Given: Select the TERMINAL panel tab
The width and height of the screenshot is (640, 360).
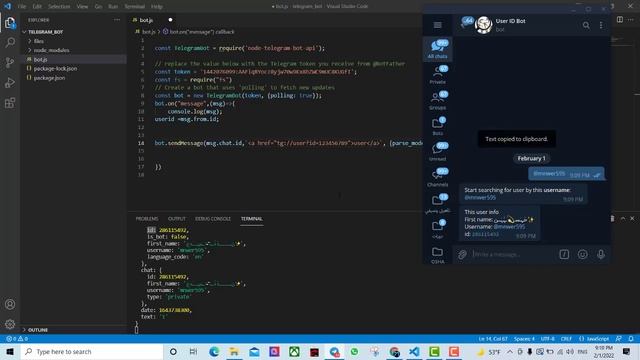Looking at the screenshot, I should [x=252, y=219].
